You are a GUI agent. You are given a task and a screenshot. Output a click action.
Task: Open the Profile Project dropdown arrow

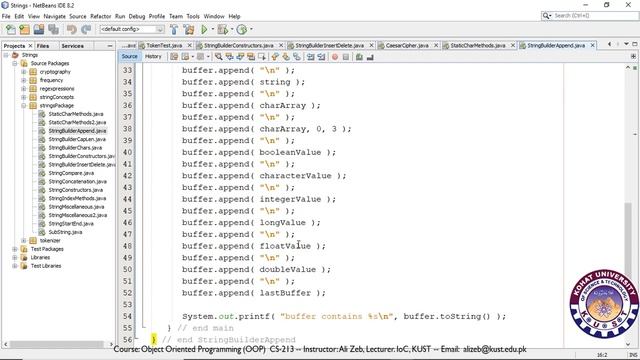click(x=251, y=29)
